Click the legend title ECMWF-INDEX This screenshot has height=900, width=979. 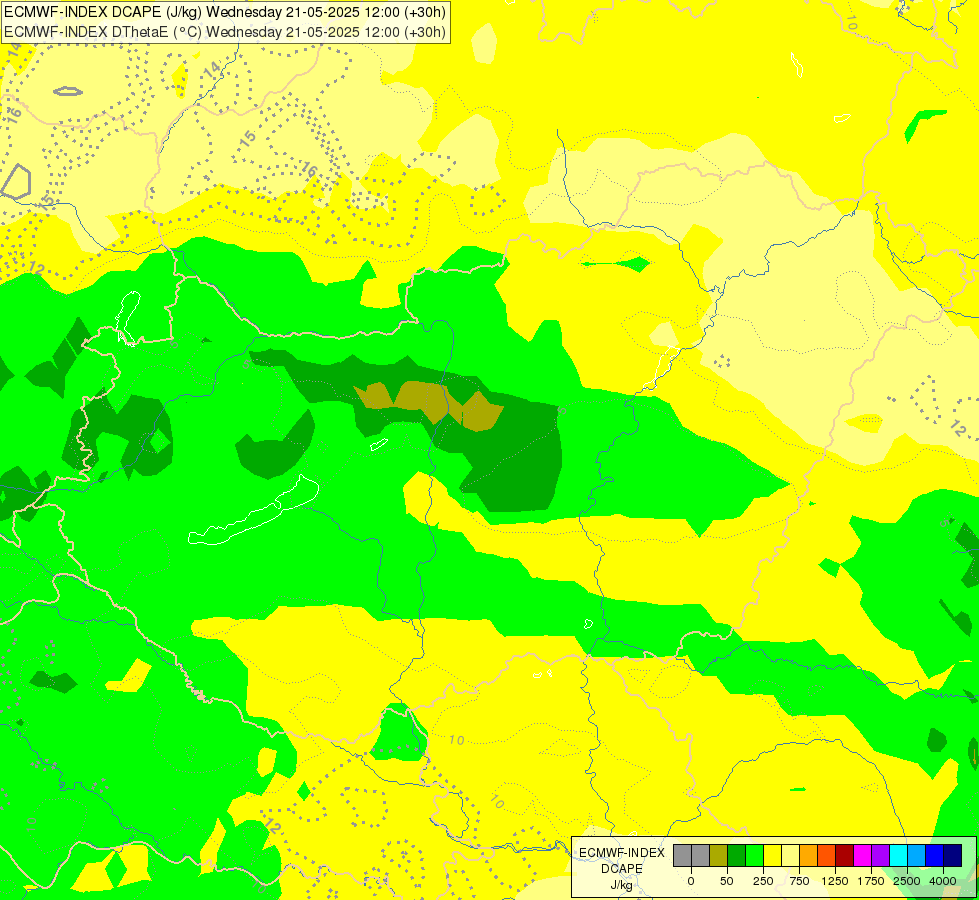622,853
